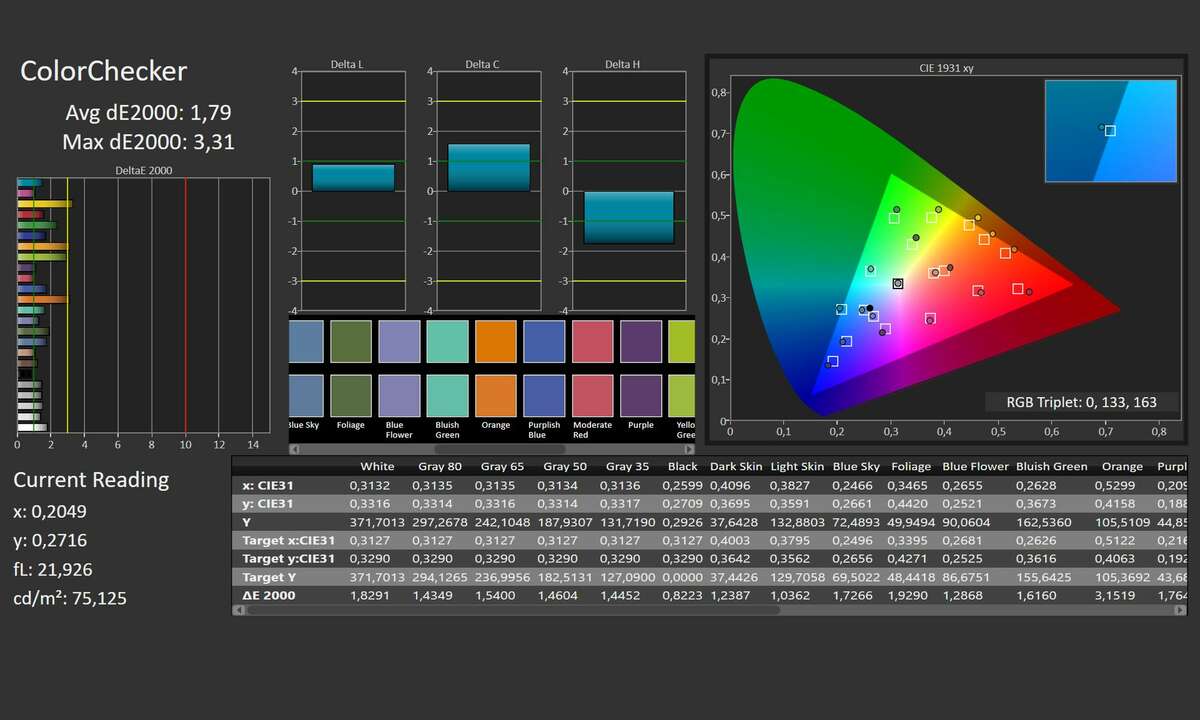Select the 'Target Y' row header
The height and width of the screenshot is (720, 1200).
[270, 577]
